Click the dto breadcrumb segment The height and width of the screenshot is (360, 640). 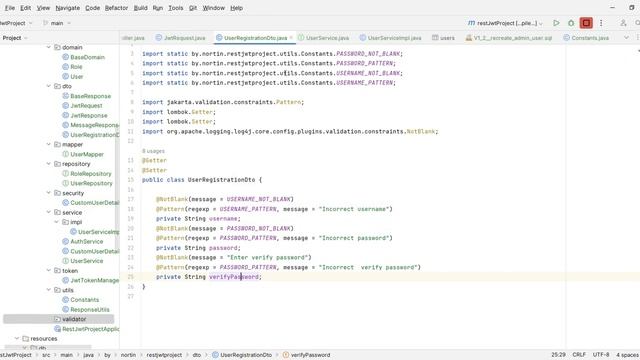[196, 355]
